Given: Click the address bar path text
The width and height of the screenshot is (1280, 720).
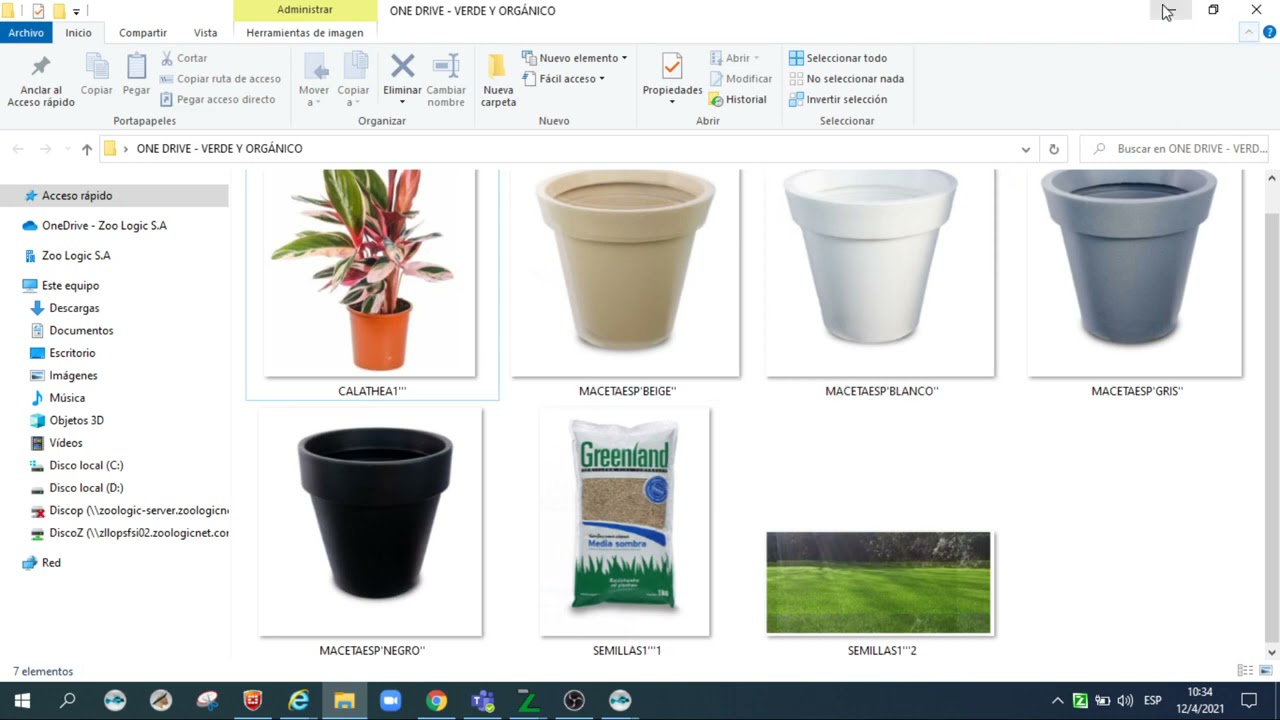Looking at the screenshot, I should pyautogui.click(x=219, y=149).
